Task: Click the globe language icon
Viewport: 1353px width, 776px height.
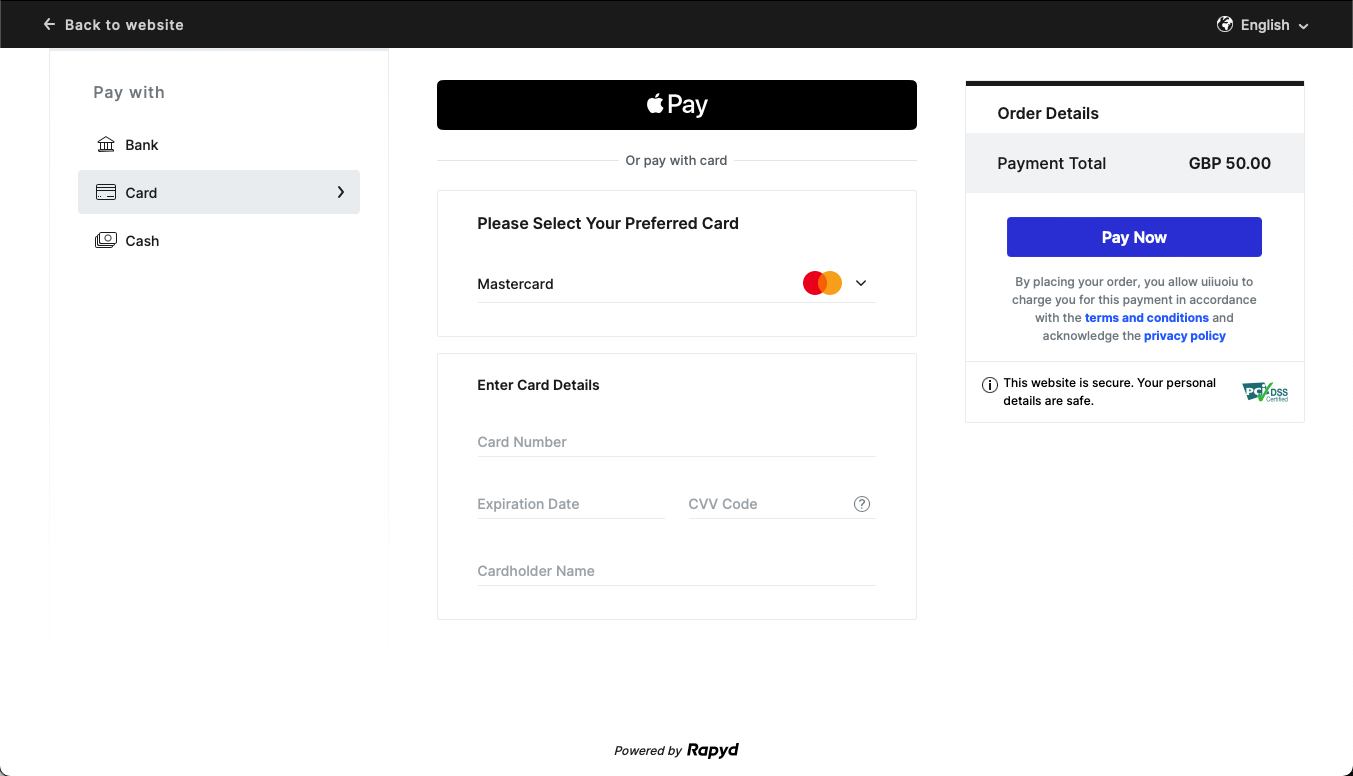Action: [x=1224, y=24]
